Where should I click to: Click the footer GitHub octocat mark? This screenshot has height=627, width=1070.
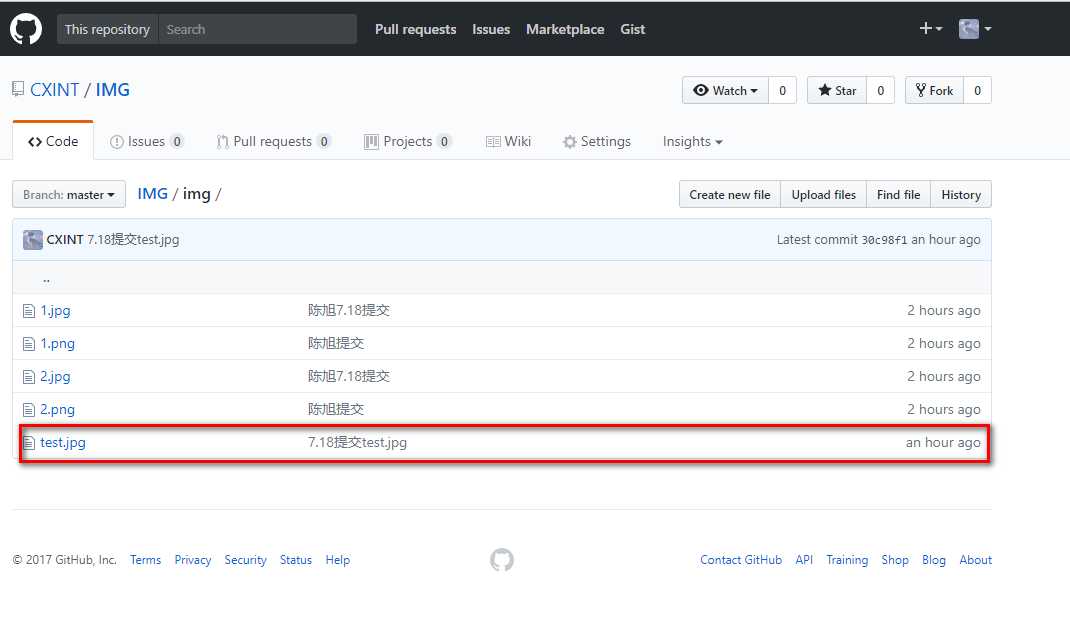coord(502,560)
